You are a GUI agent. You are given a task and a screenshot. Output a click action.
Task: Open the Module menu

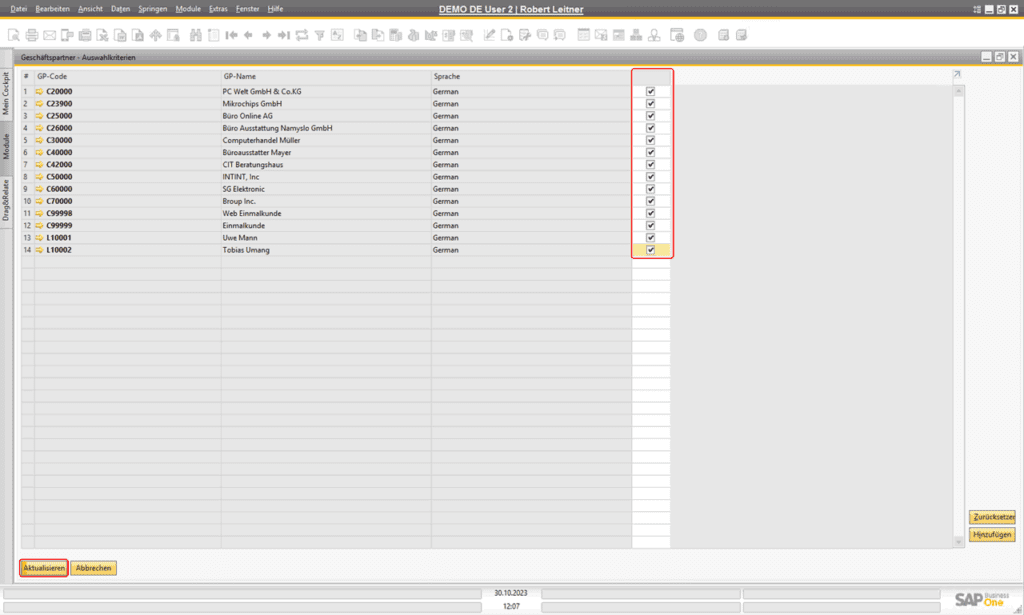pos(187,8)
